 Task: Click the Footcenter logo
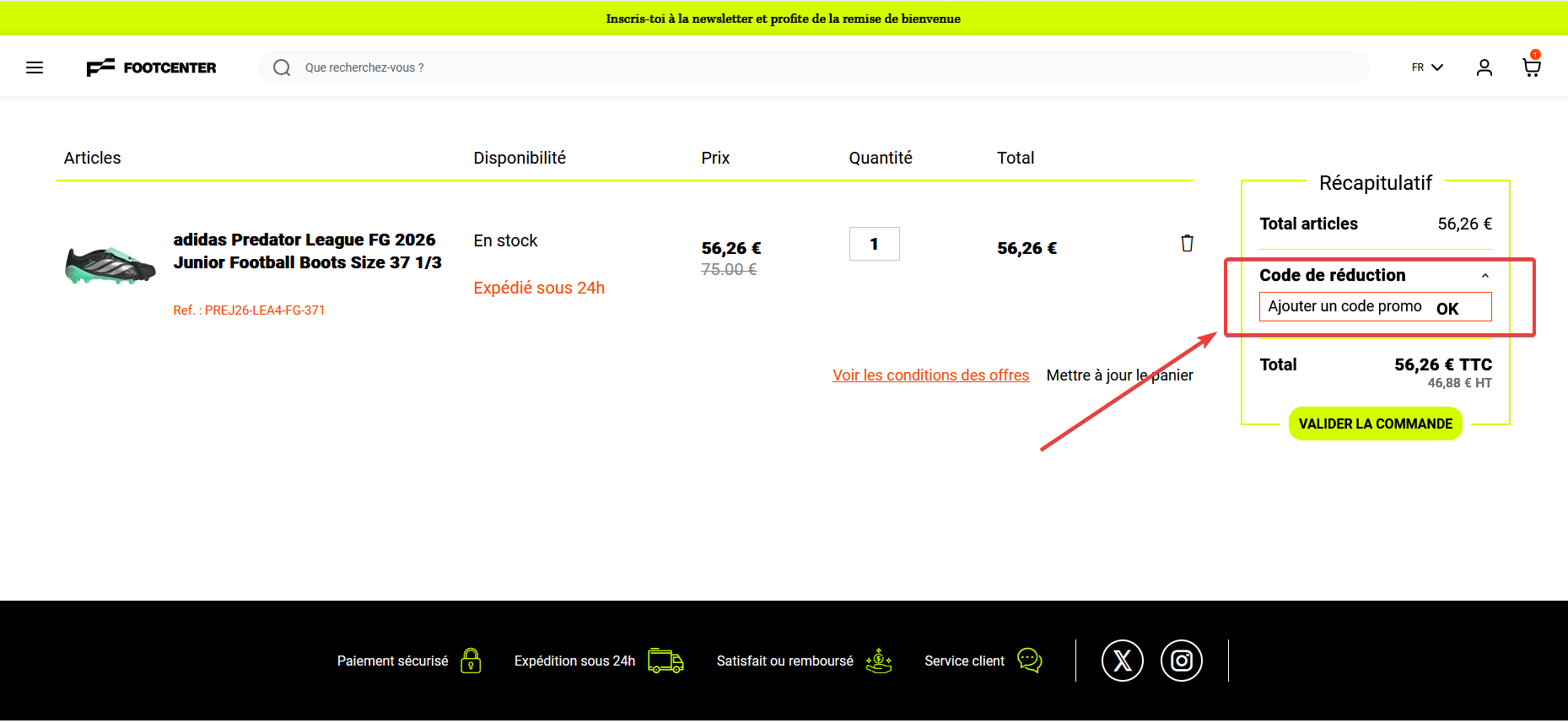(x=151, y=67)
